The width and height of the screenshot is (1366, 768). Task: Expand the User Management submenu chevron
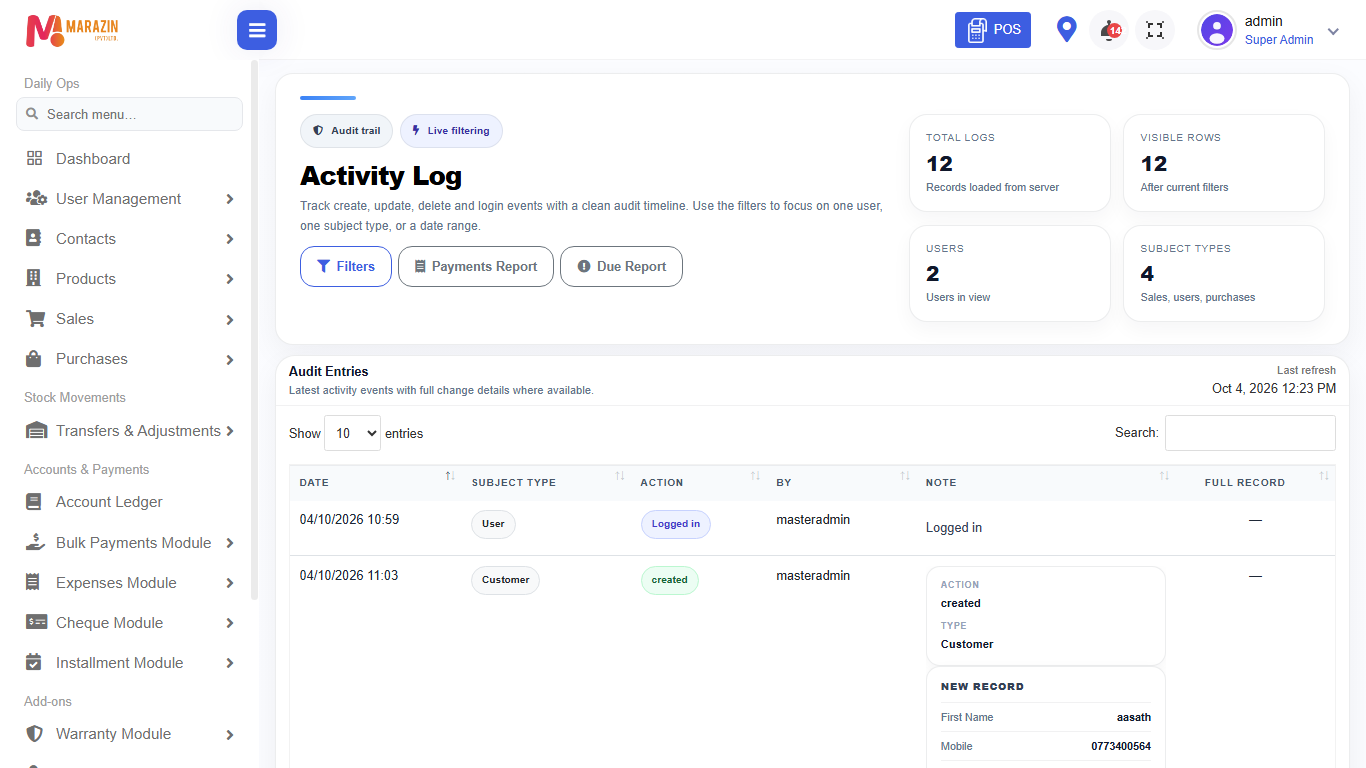230,199
